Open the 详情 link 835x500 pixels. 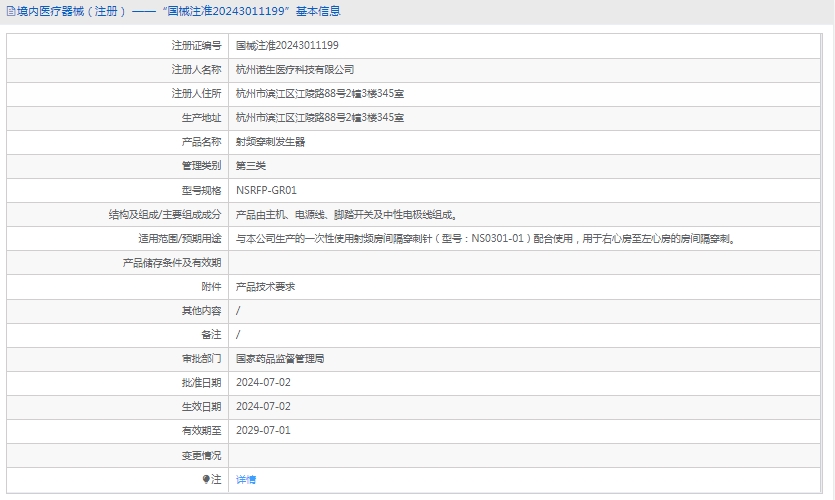pyautogui.click(x=246, y=480)
